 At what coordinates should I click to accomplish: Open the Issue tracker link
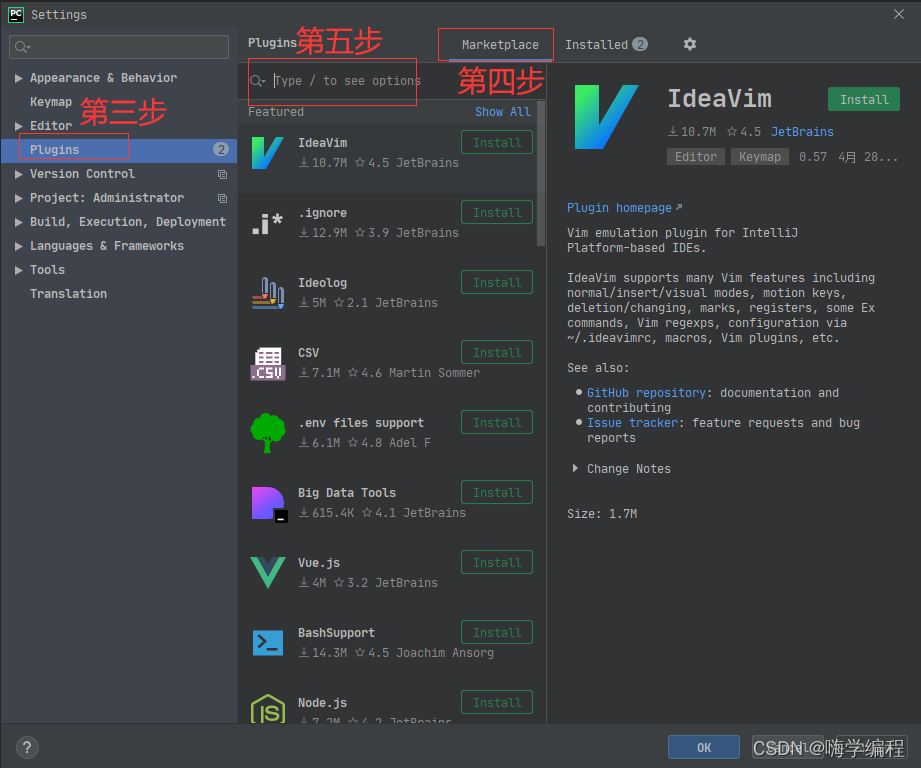[632, 423]
